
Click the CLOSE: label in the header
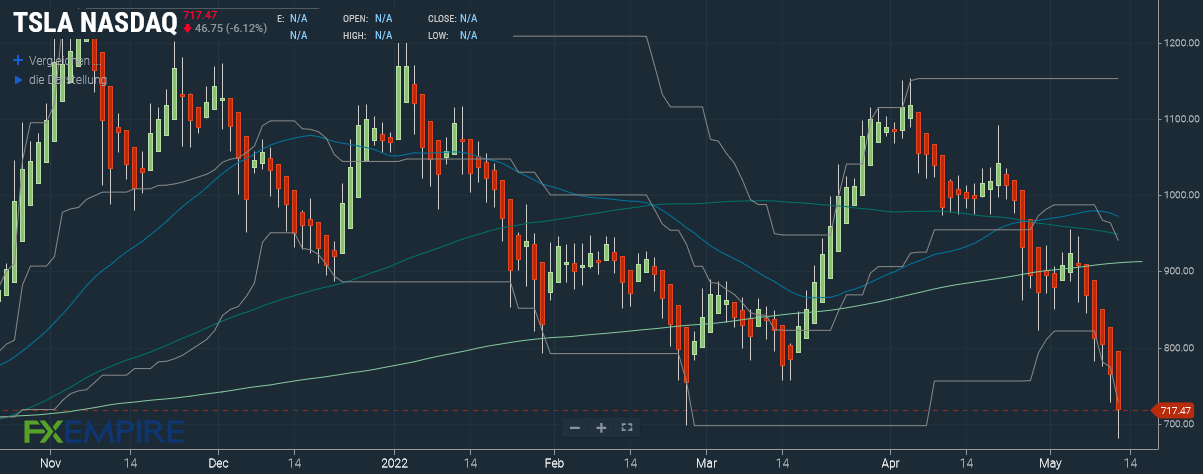441,18
